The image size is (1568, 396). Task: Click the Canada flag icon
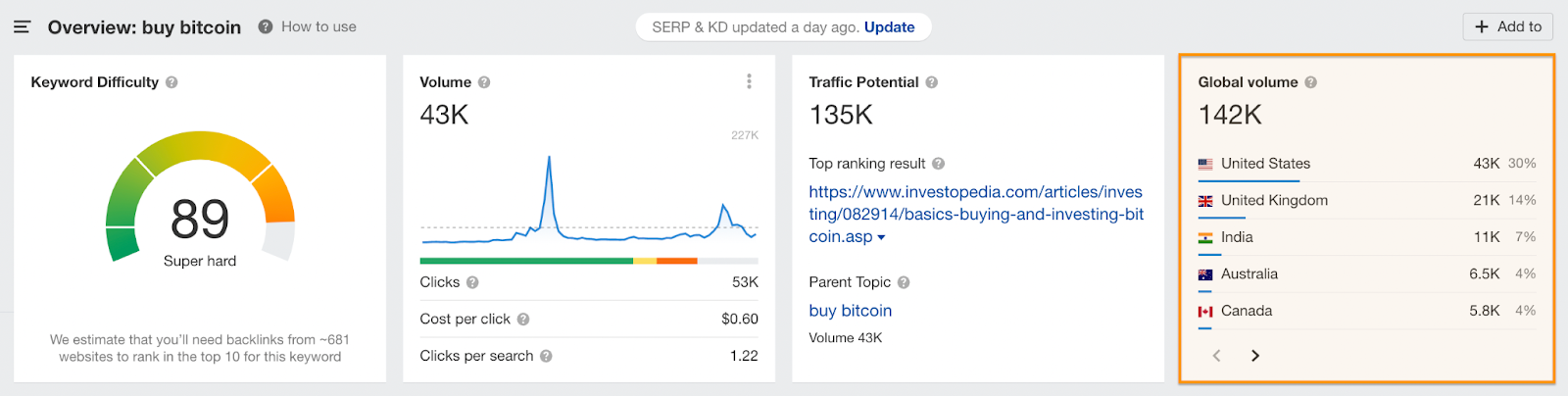1205,311
